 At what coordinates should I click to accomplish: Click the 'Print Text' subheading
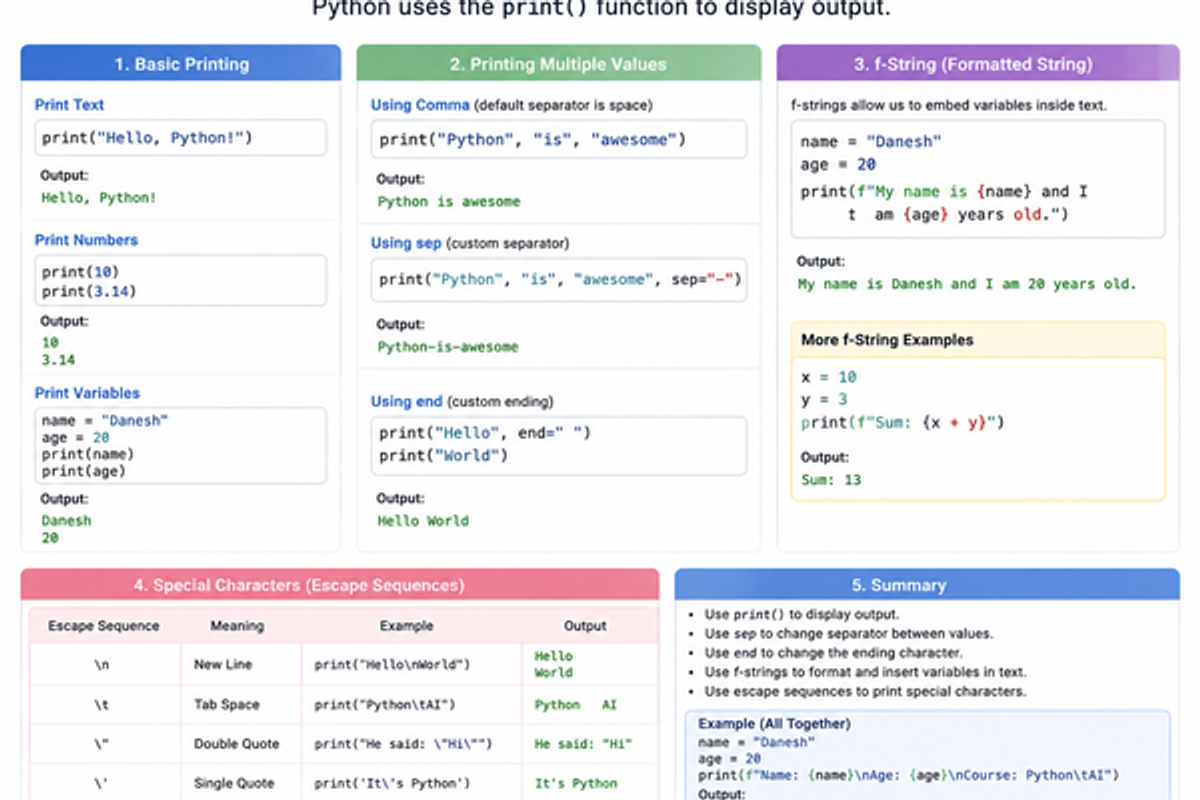point(69,105)
